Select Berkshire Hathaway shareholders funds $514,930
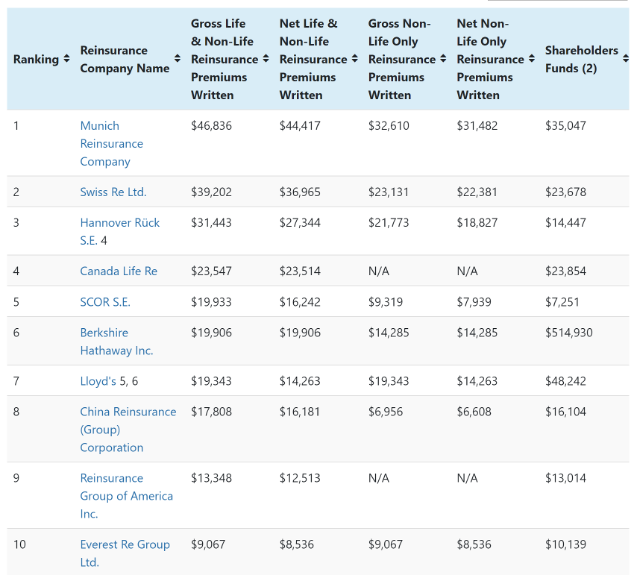This screenshot has height=576, width=634. 568,333
